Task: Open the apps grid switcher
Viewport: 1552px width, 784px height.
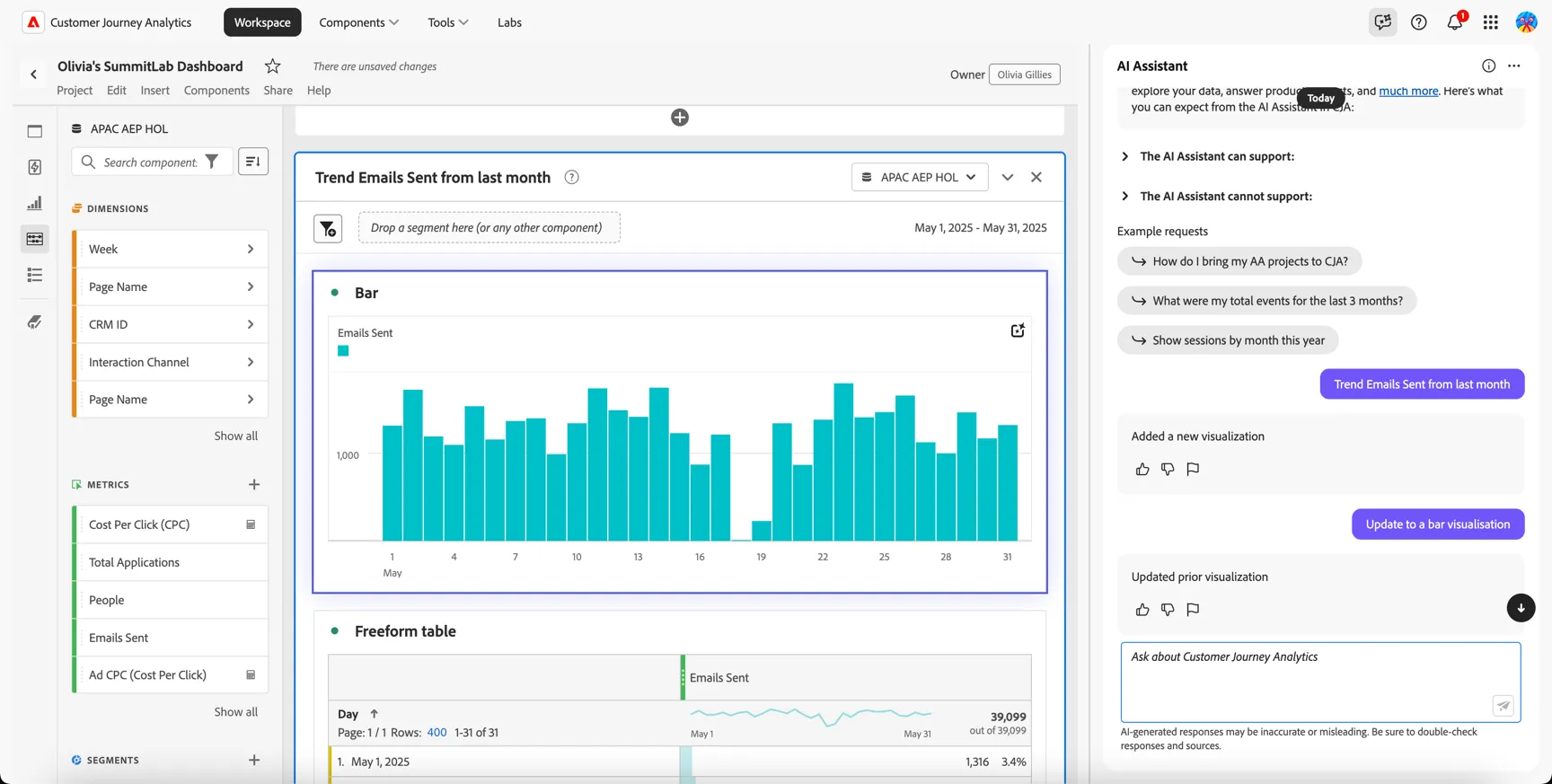Action: click(x=1491, y=22)
